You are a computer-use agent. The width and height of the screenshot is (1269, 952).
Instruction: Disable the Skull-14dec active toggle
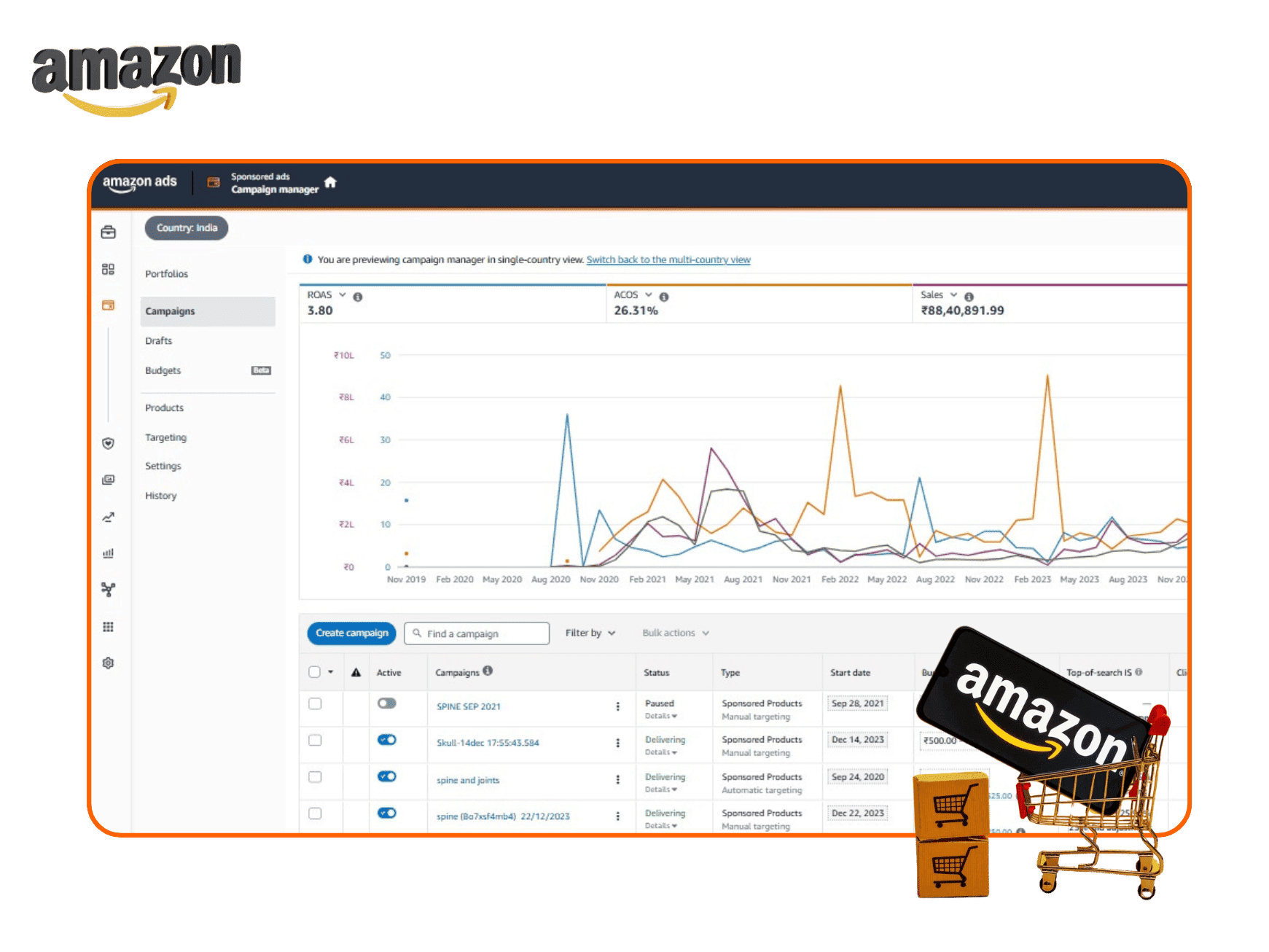pos(387,740)
